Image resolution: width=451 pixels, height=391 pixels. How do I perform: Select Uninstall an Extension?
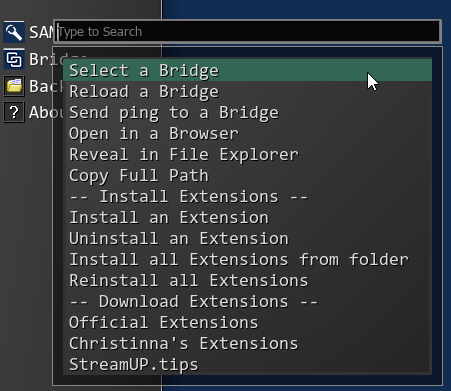247,238
